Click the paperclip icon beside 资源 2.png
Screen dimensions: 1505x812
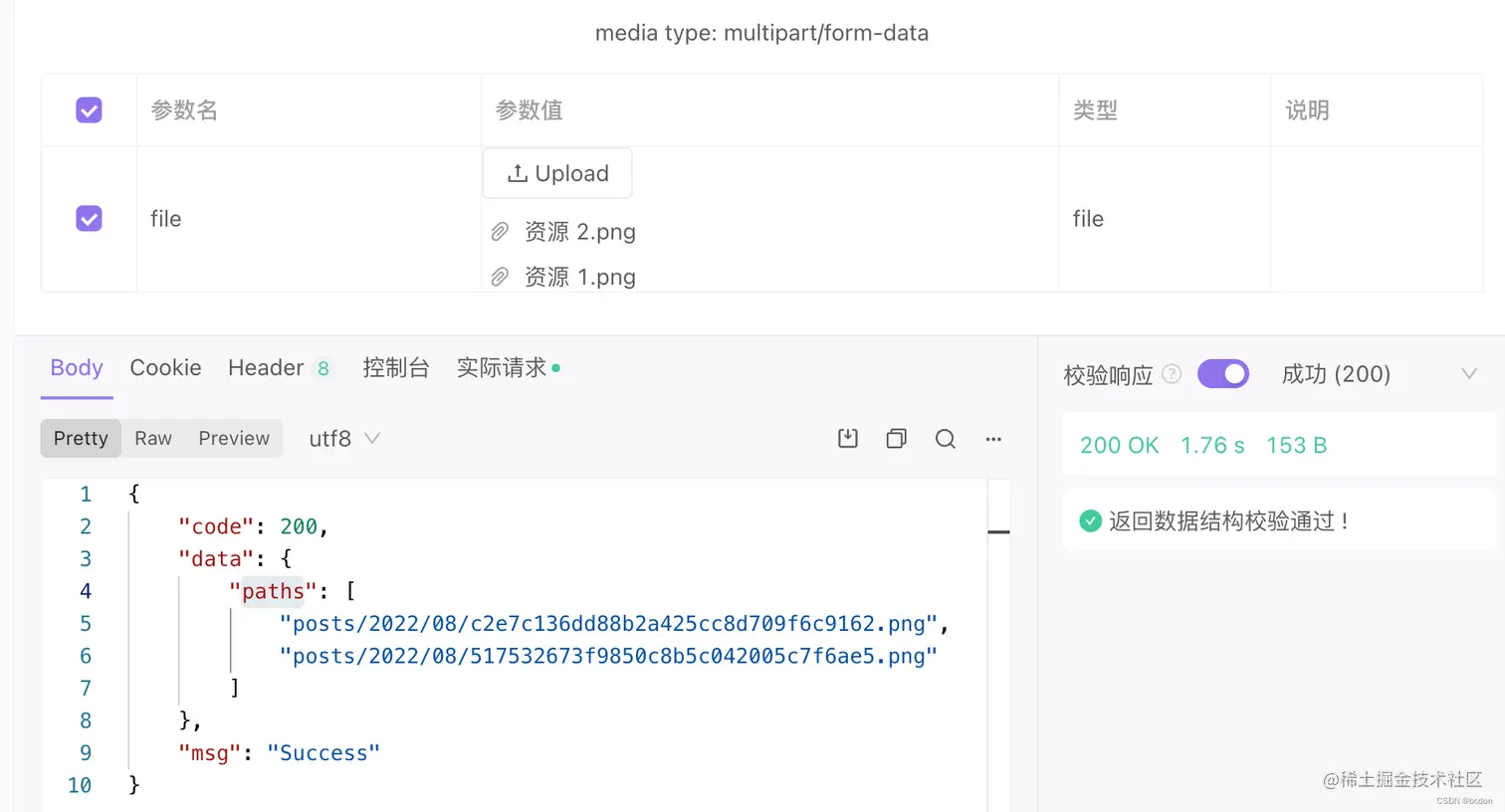[501, 231]
